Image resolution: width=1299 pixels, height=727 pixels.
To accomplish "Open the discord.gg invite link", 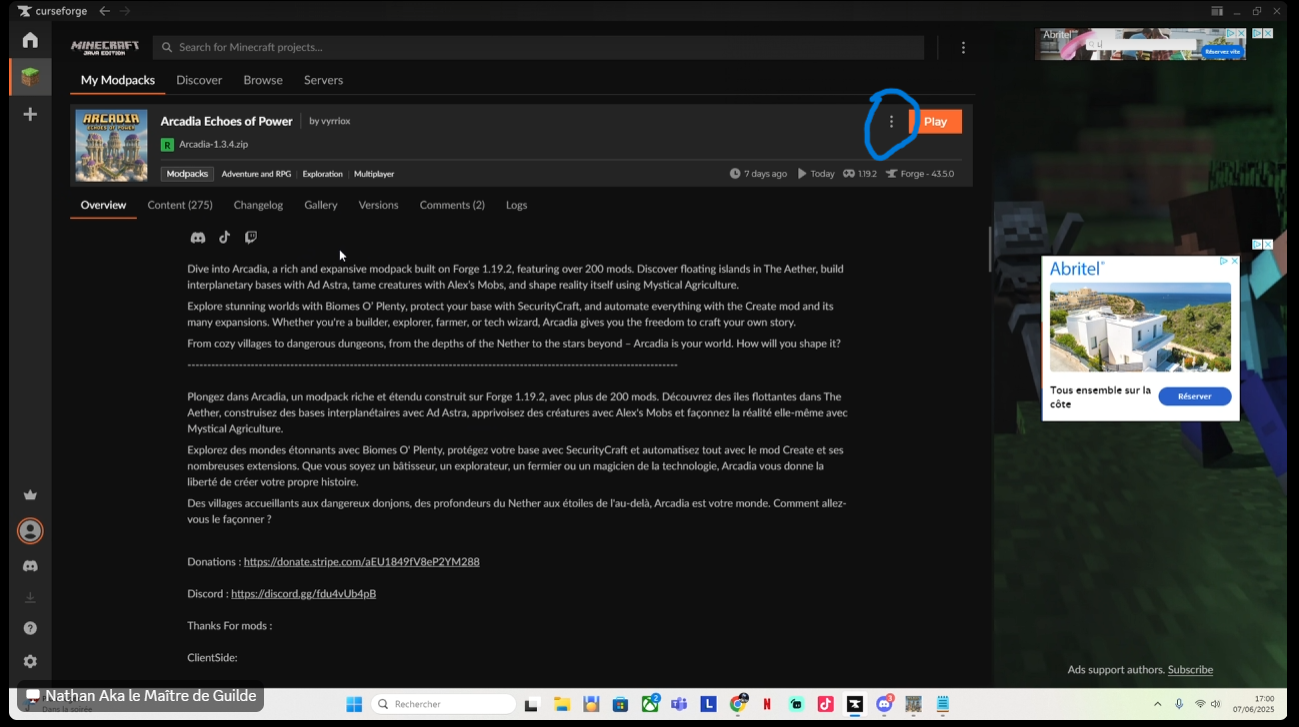I will pos(303,594).
